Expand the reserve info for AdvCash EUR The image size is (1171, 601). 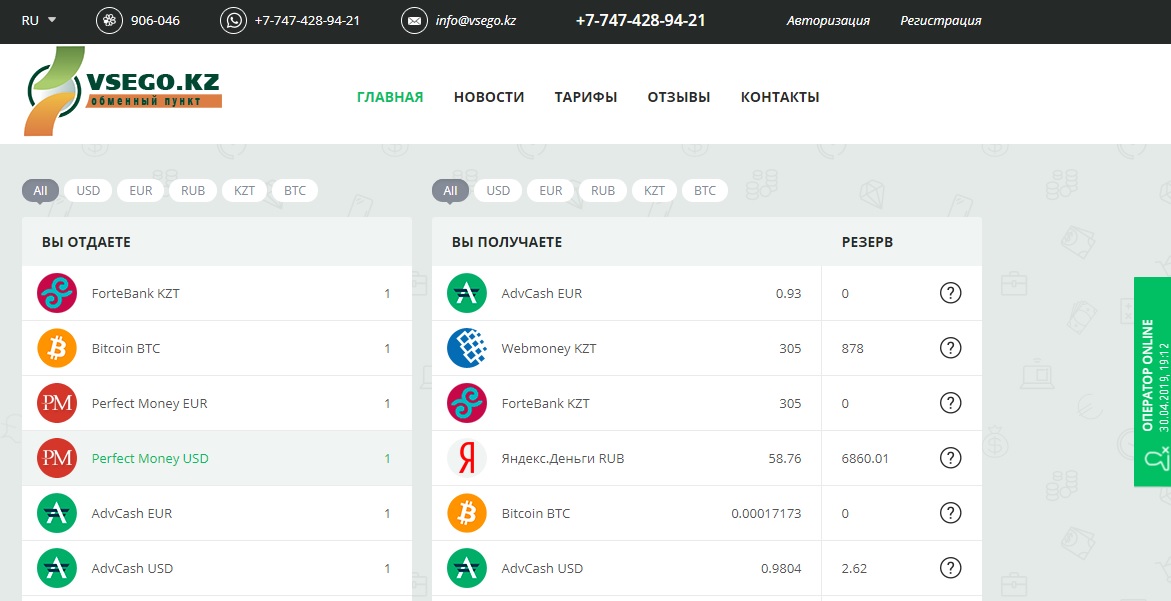[950, 293]
